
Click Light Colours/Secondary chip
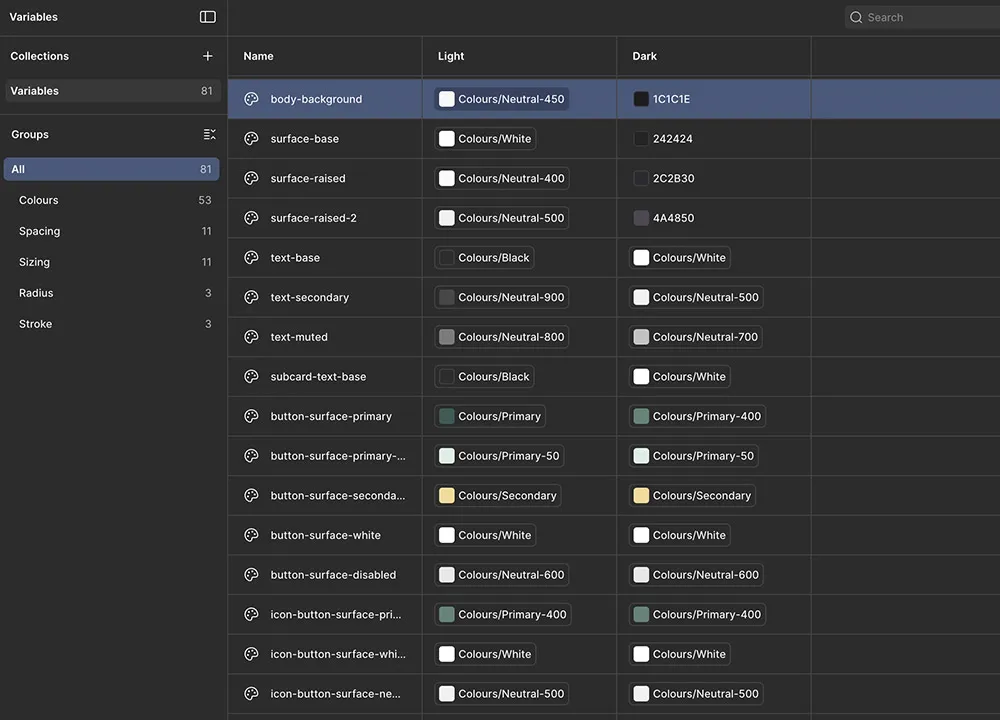tap(497, 496)
